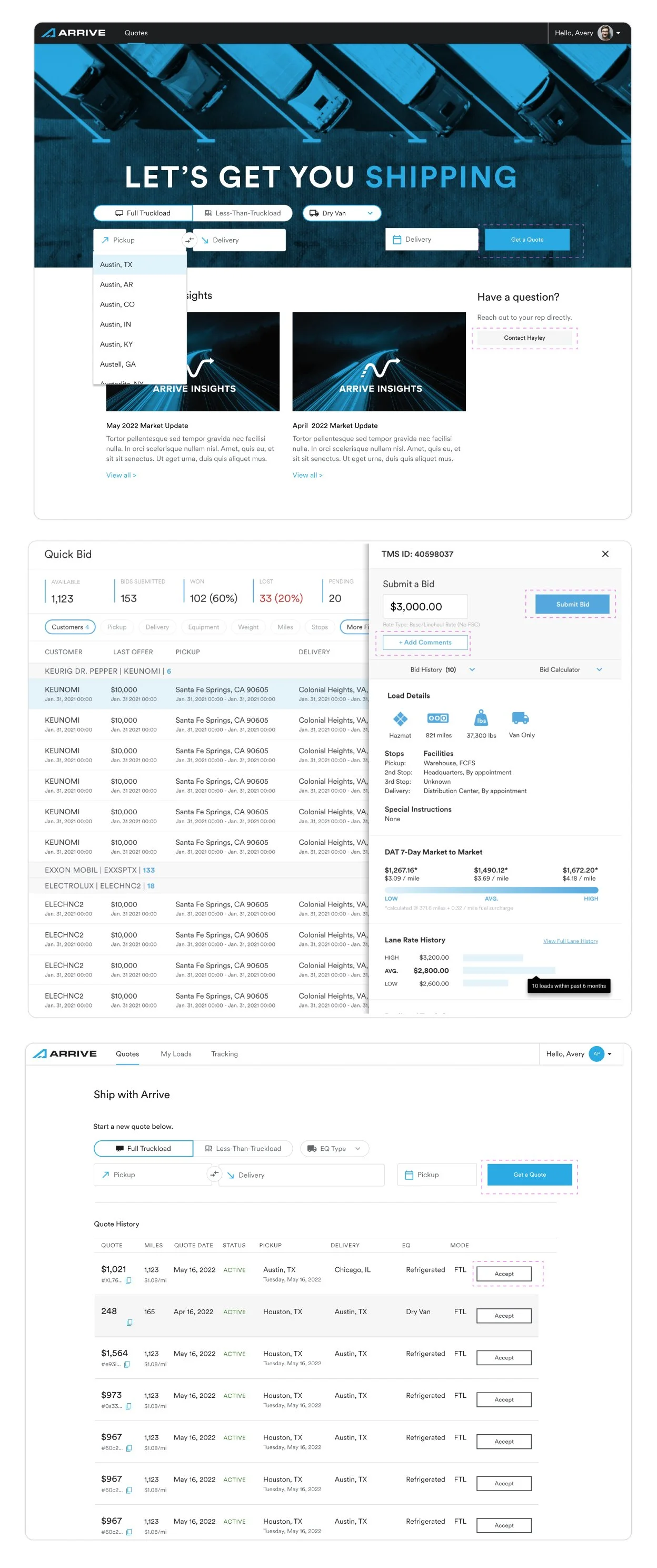This screenshot has height=1568, width=657.
Task: Click View all under May 2022 update
Action: 121,475
